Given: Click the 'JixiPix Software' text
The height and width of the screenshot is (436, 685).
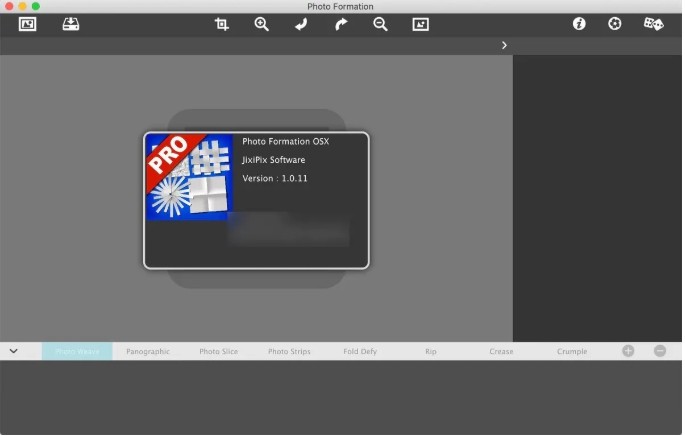Looking at the screenshot, I should [274, 160].
